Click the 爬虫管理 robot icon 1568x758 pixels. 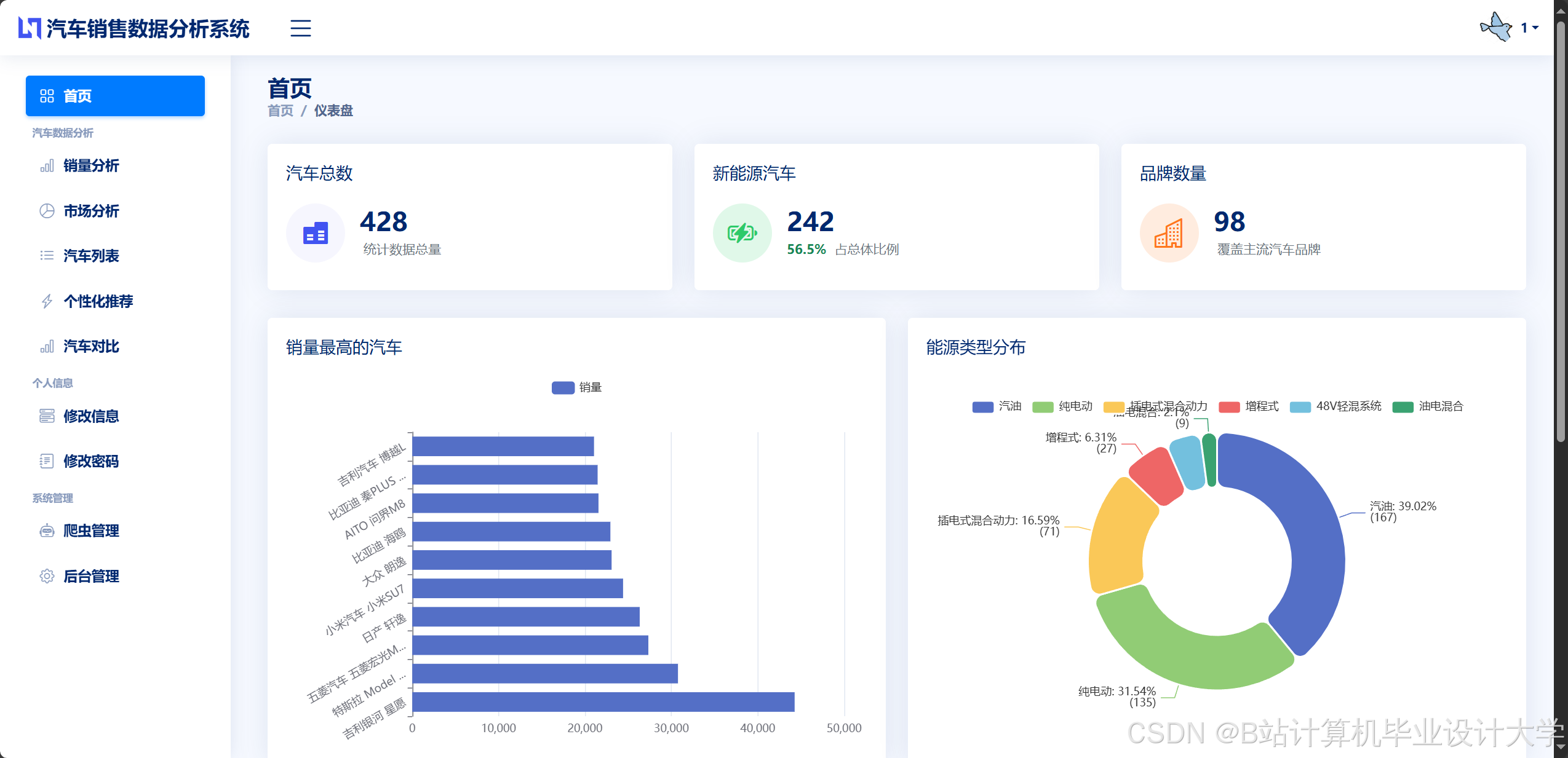[x=47, y=531]
